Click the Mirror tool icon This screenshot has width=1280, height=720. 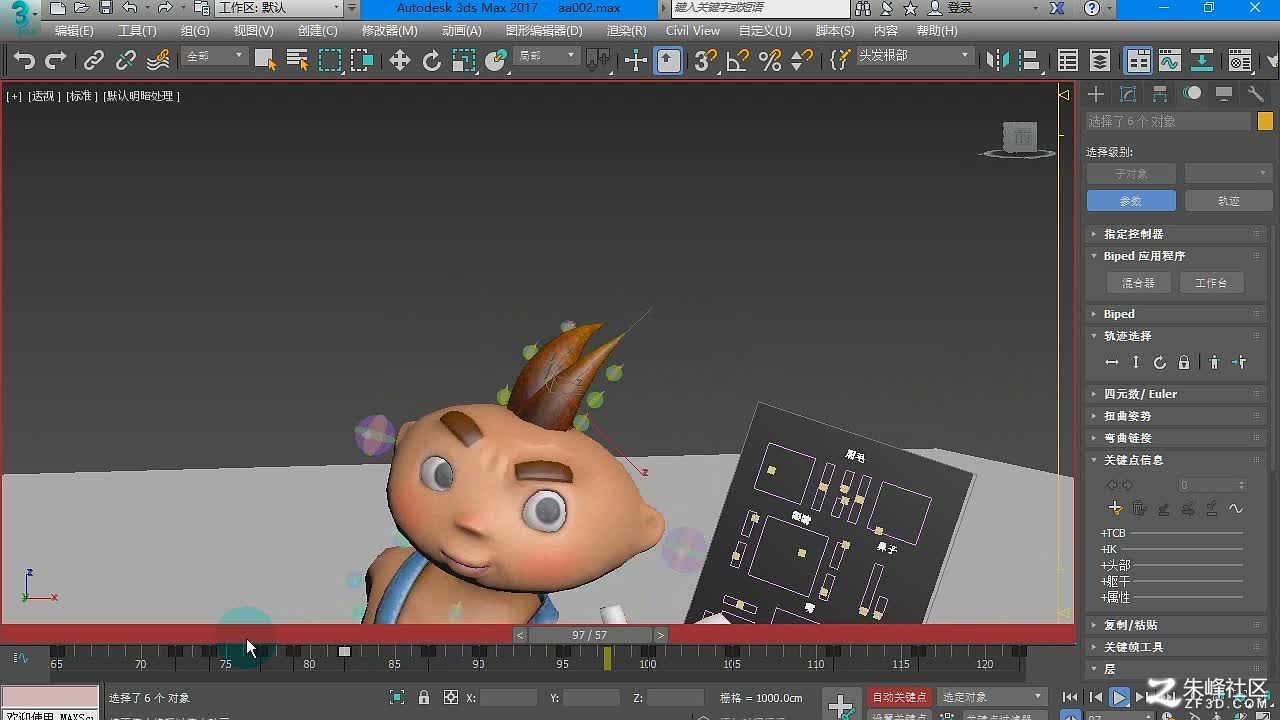pos(998,61)
